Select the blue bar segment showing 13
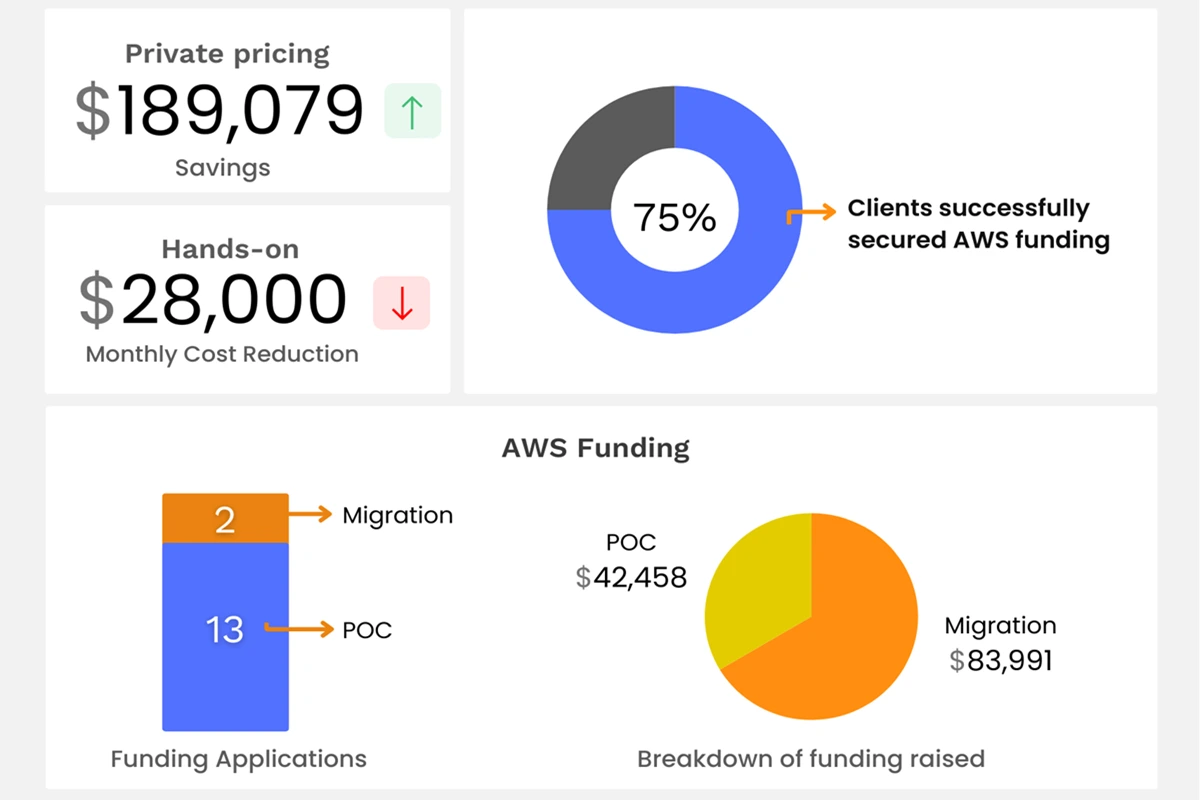1200x800 pixels. pyautogui.click(x=226, y=637)
